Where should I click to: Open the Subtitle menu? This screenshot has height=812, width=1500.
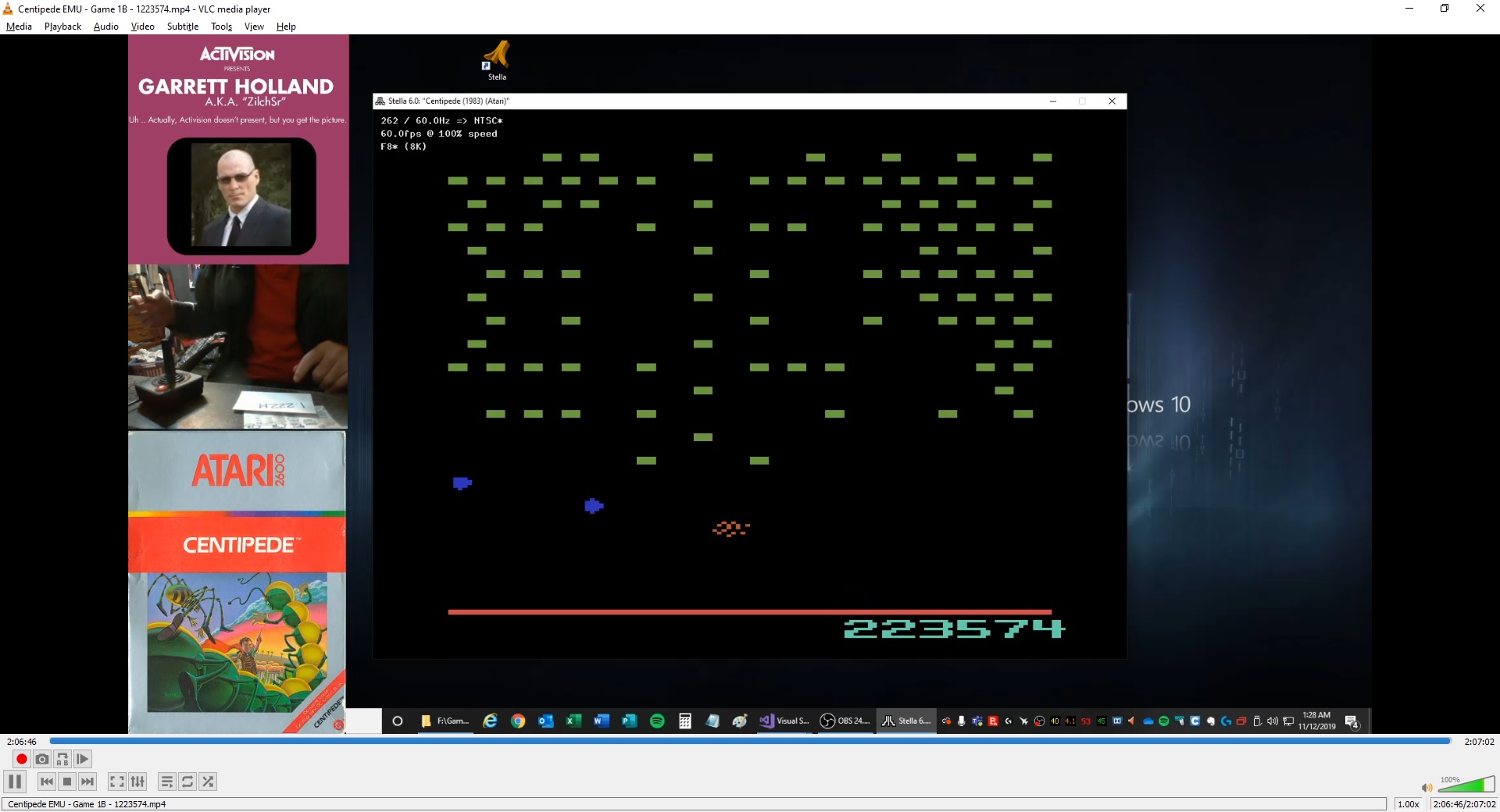tap(183, 27)
